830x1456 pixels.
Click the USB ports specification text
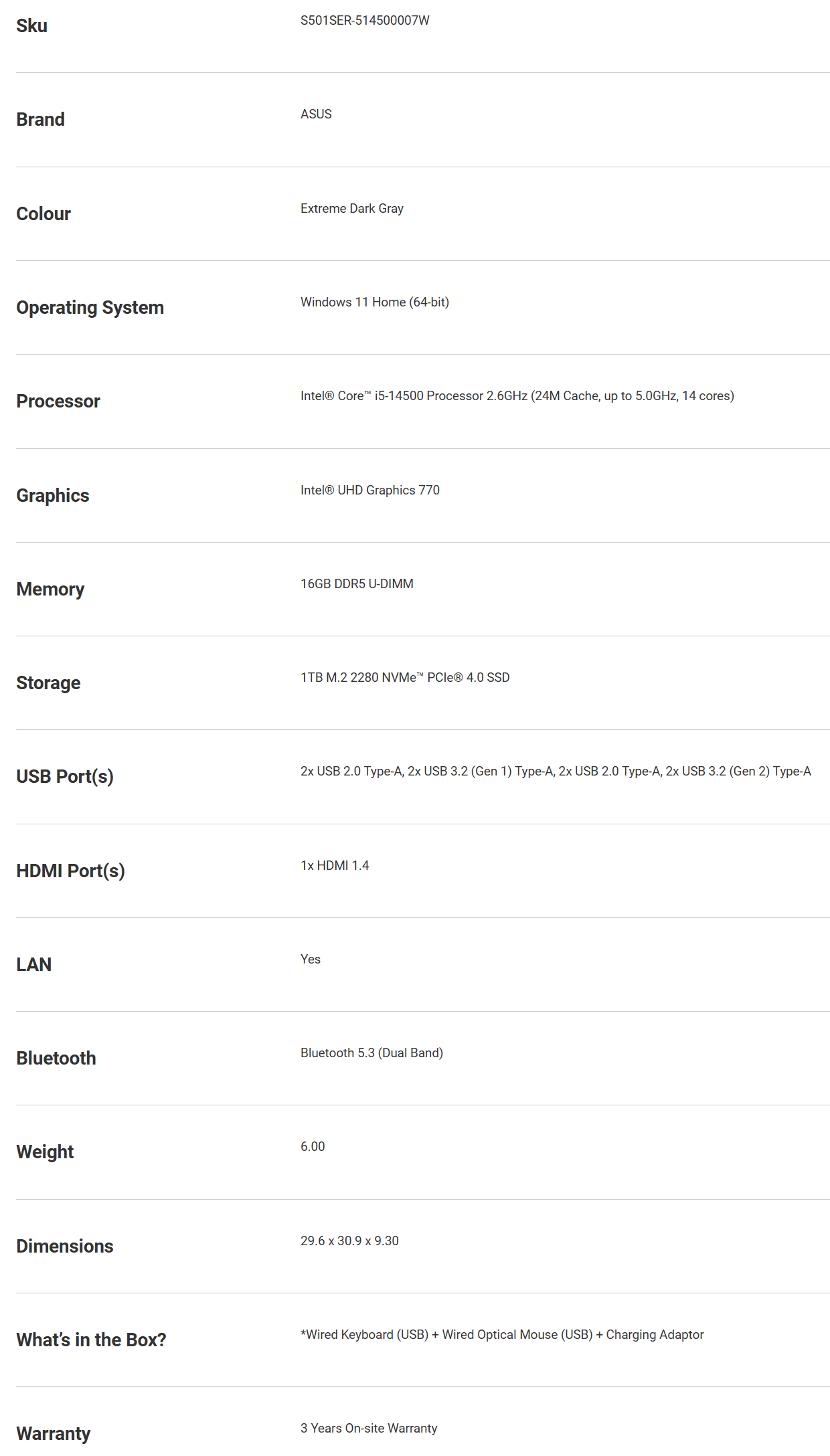556,771
